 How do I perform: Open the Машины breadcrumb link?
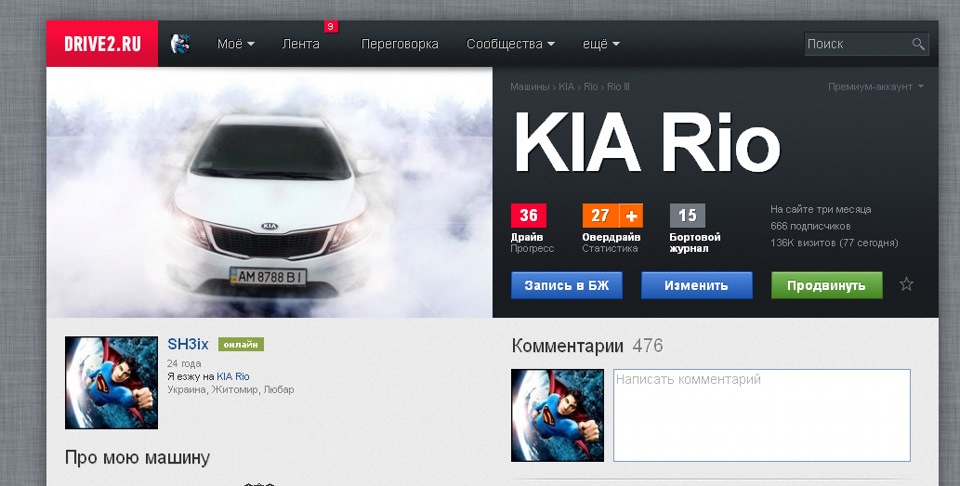530,87
